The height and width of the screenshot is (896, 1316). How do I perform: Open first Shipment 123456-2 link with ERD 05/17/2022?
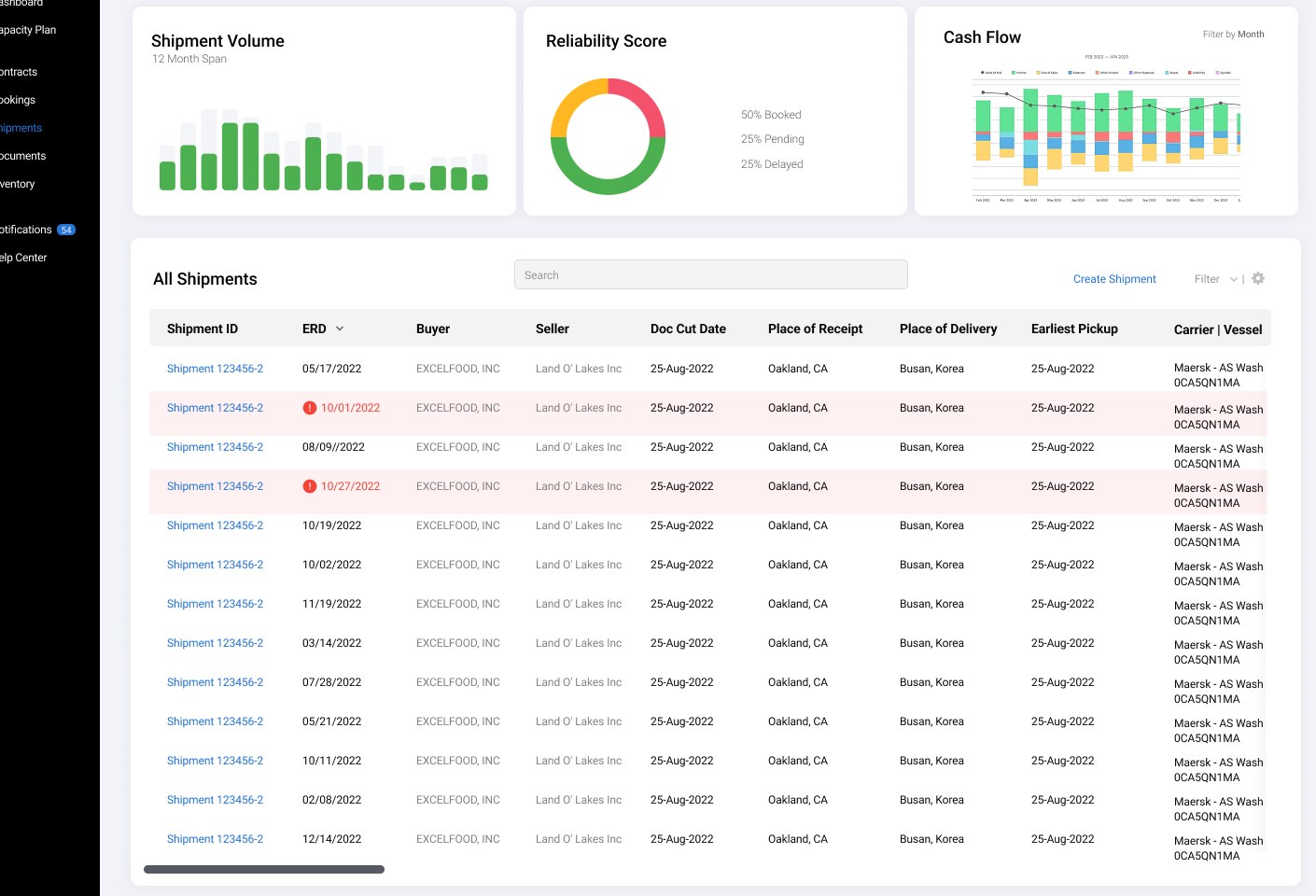(215, 369)
